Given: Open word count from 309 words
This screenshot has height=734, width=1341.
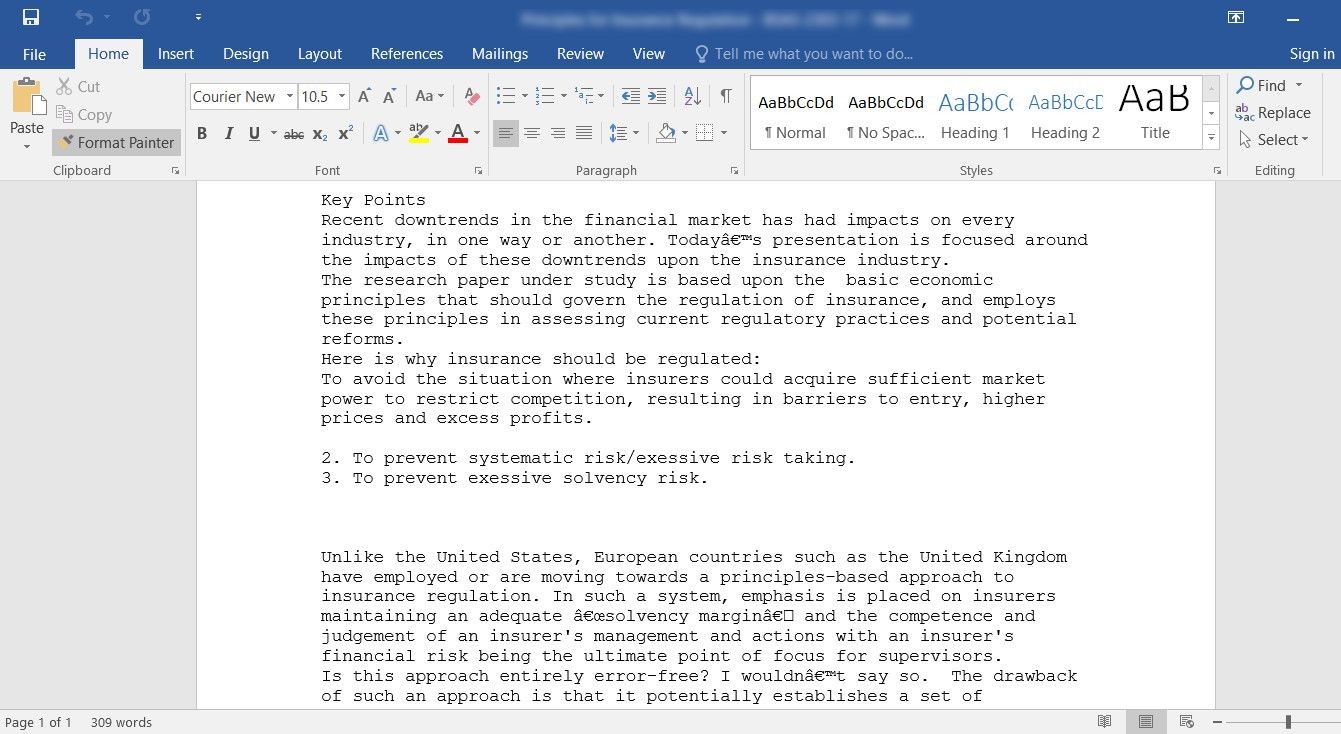Looking at the screenshot, I should click(x=121, y=722).
